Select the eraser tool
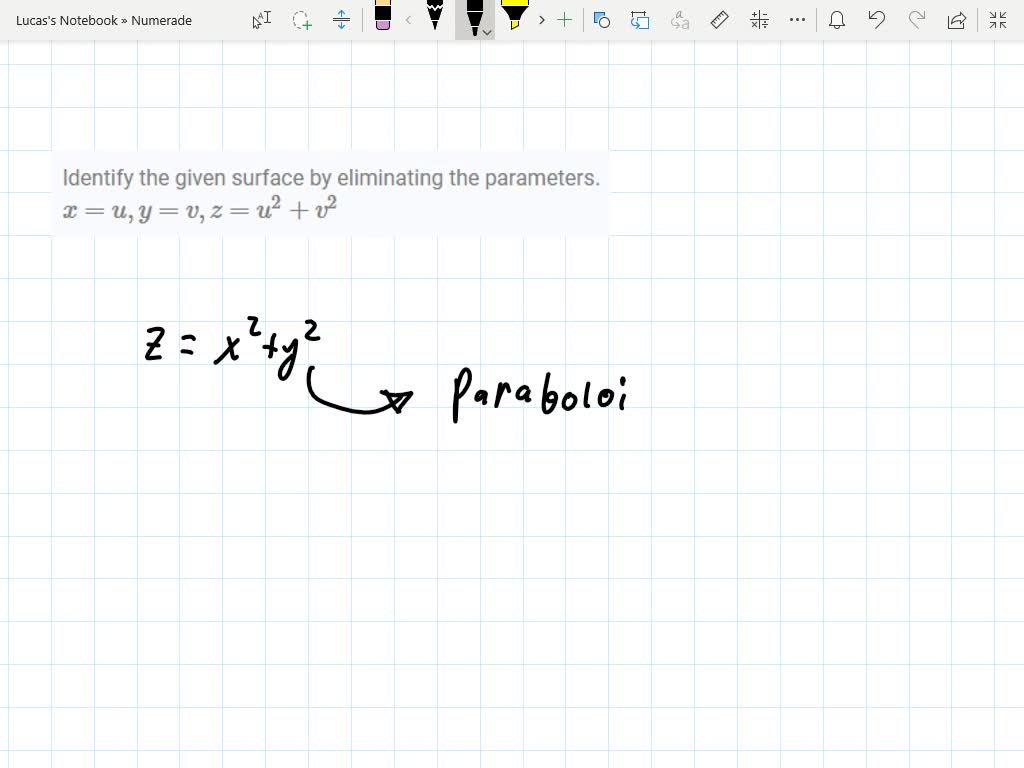1024x768 pixels. (383, 20)
